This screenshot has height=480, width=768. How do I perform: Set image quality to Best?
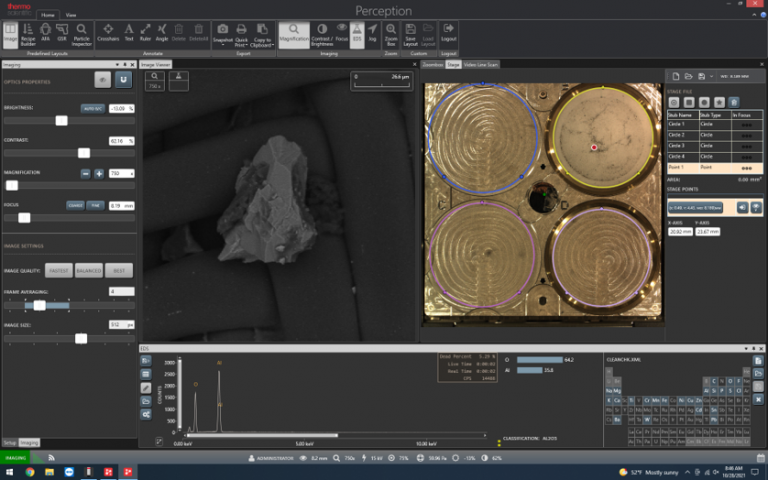pos(119,270)
